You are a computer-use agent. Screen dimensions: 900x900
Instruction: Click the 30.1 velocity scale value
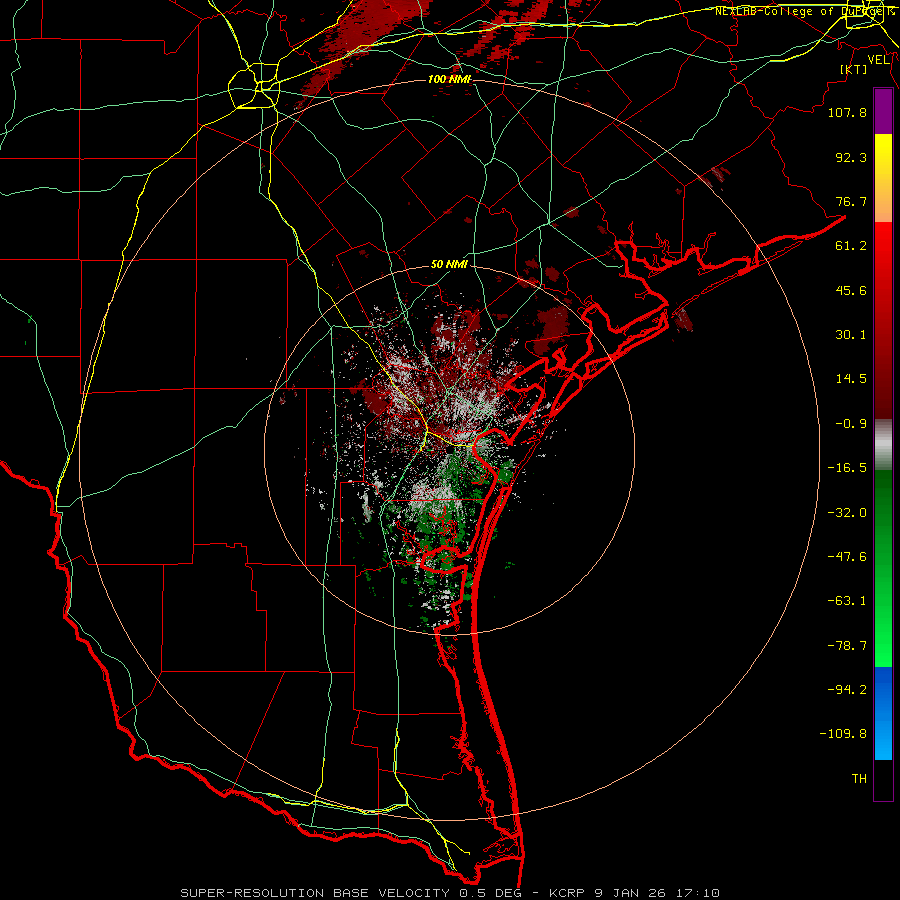(x=851, y=335)
